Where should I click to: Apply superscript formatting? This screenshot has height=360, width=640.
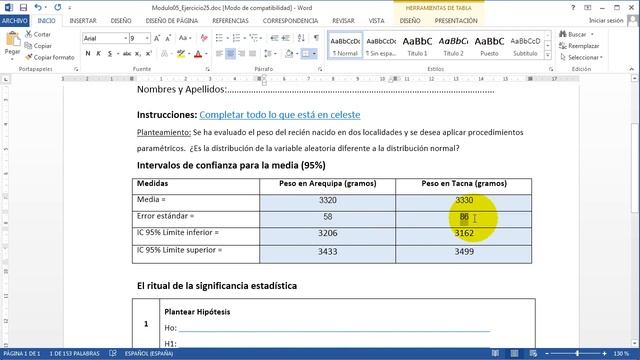[149, 53]
